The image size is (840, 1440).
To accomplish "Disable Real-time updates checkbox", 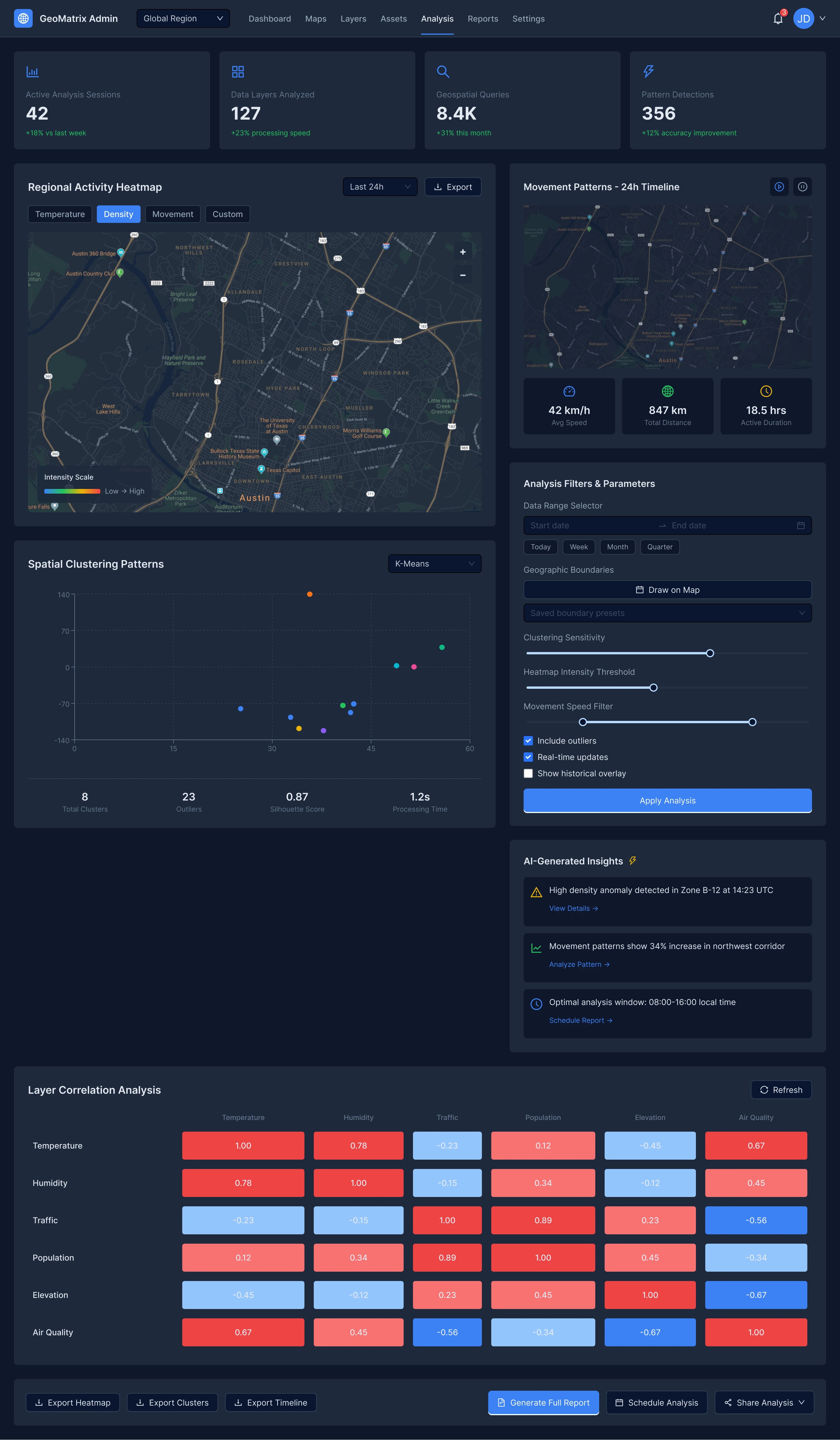I will tap(528, 757).
